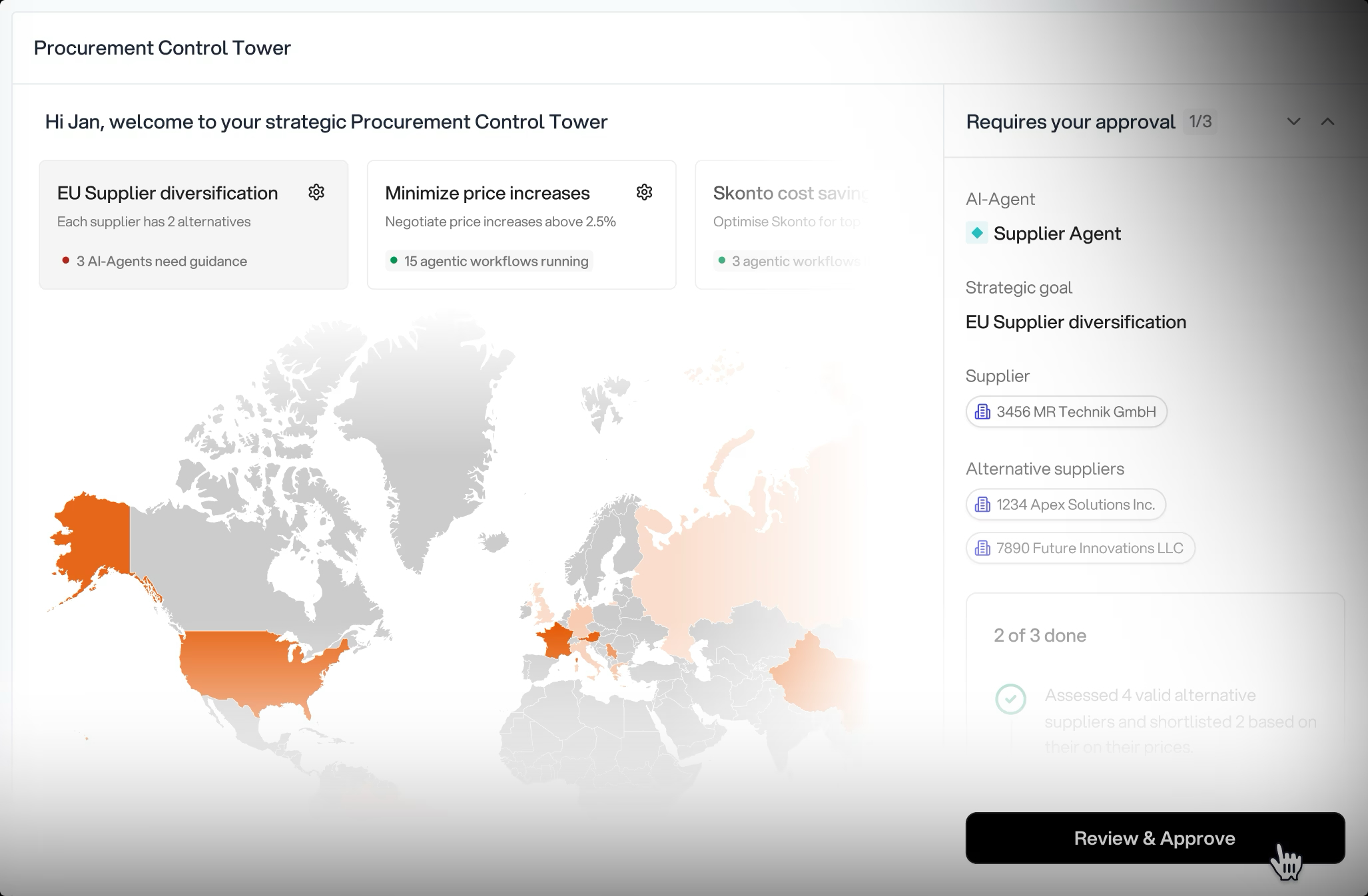
Task: Select supplier 3456 MR Technik GmbH
Action: click(1066, 411)
